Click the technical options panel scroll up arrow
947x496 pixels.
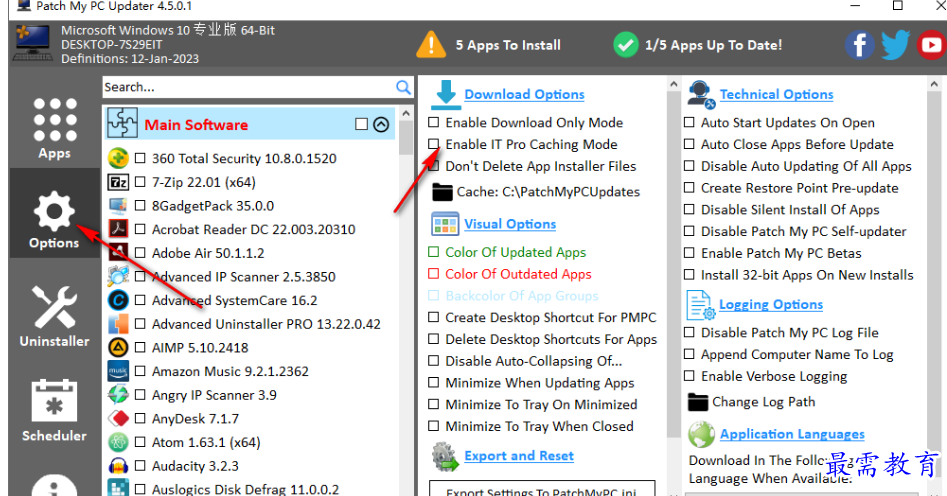[x=934, y=85]
